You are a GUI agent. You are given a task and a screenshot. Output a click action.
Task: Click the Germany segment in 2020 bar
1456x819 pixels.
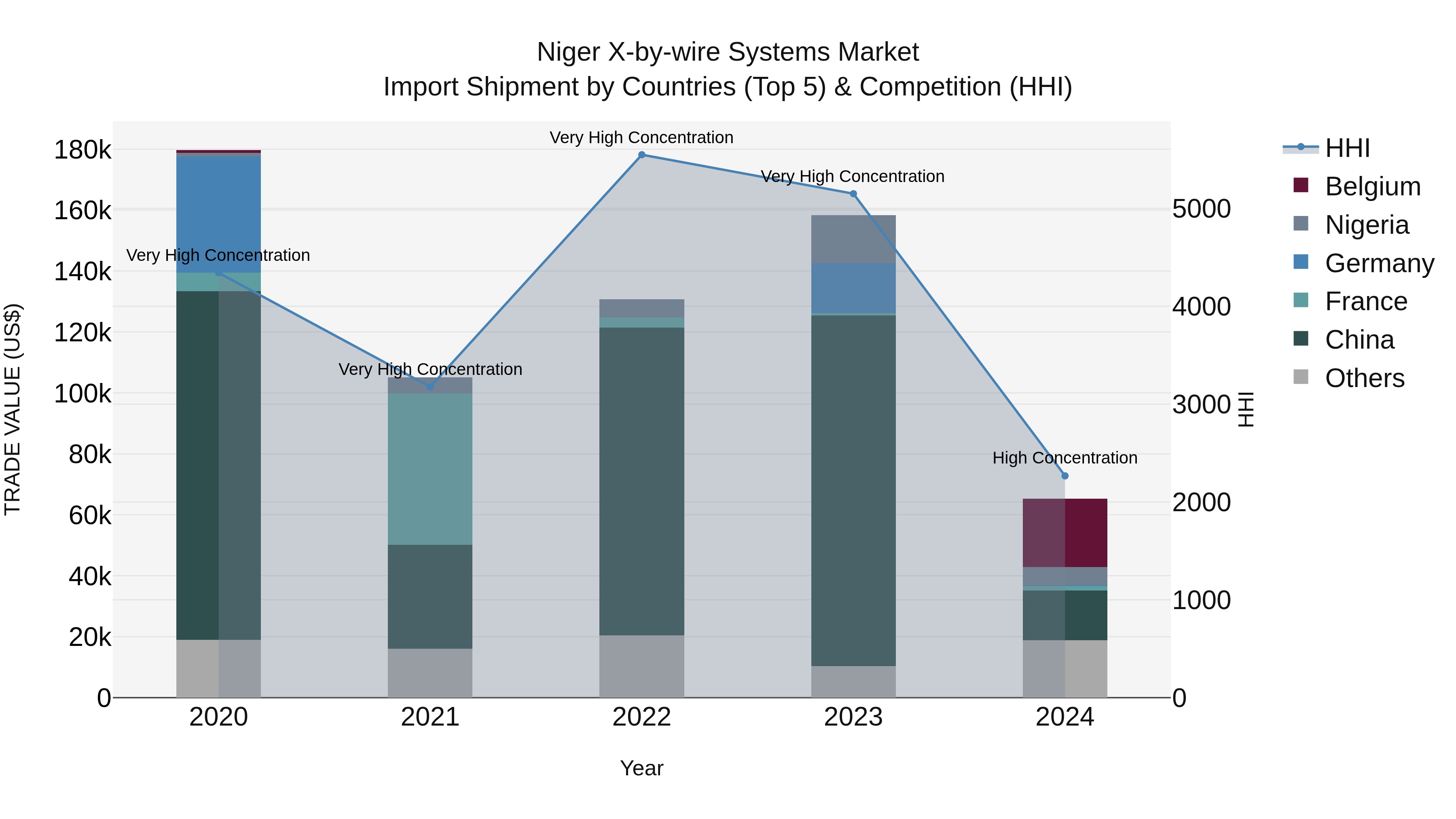click(219, 215)
